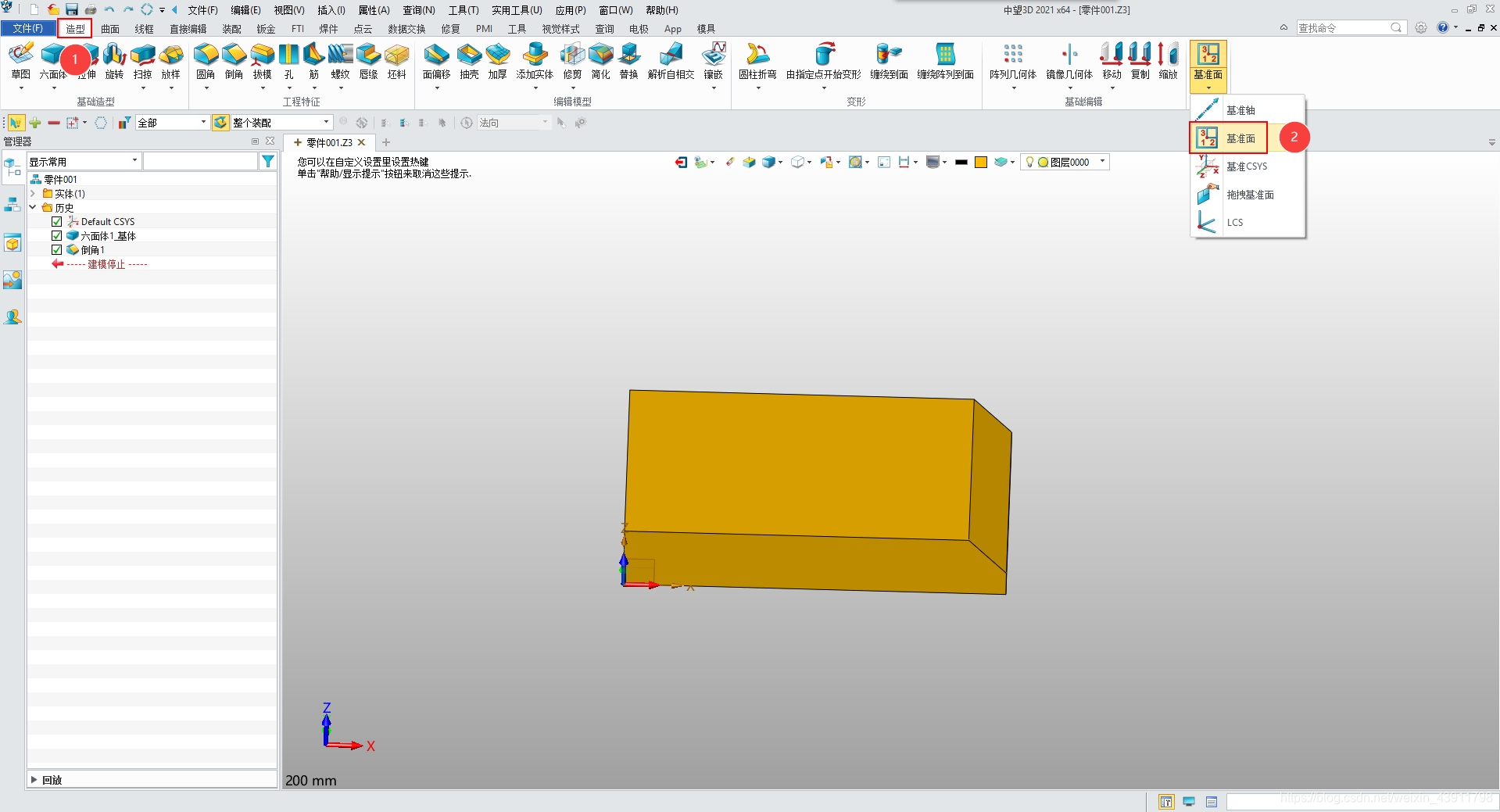The image size is (1500, 812).
Task: Open the 整个装配 scope dropdown
Action: pos(281,122)
